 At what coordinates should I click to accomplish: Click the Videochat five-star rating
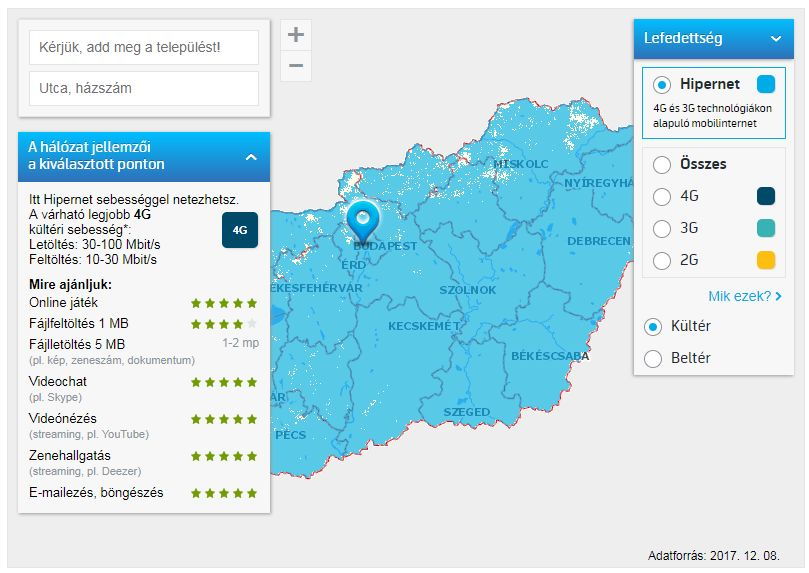[224, 382]
